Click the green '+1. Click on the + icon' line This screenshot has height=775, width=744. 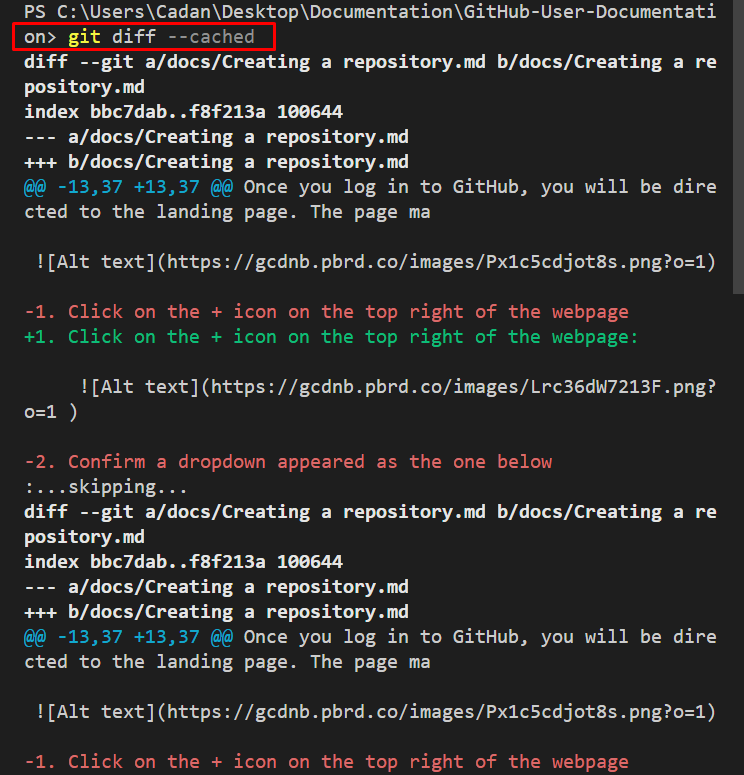(x=331, y=337)
